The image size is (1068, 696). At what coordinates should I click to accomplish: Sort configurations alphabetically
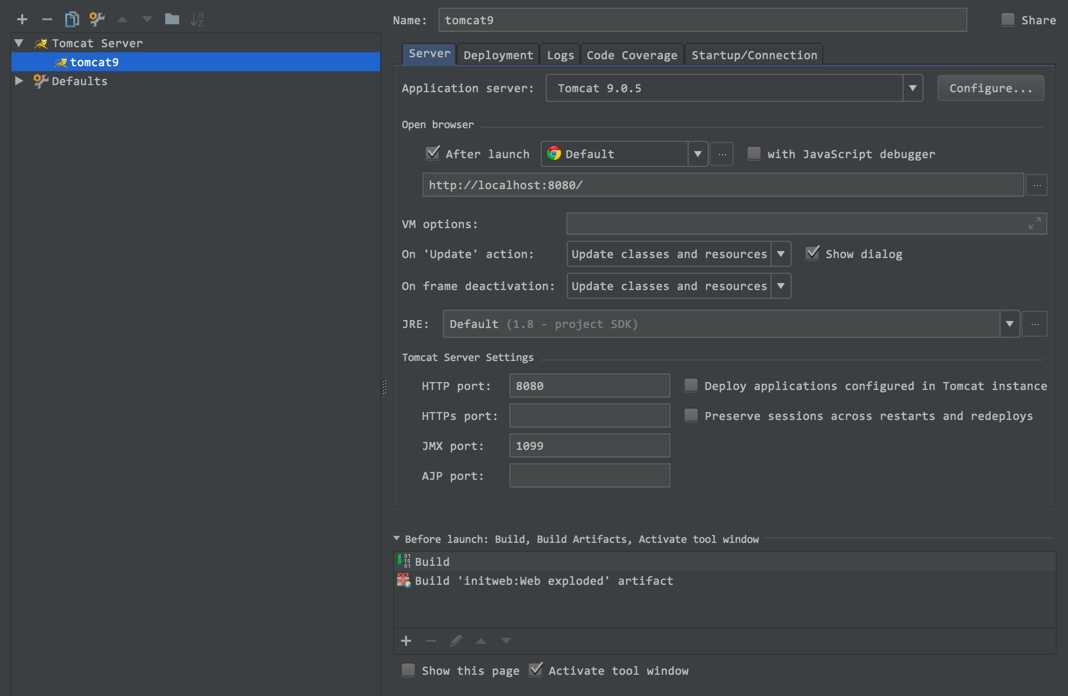point(198,19)
